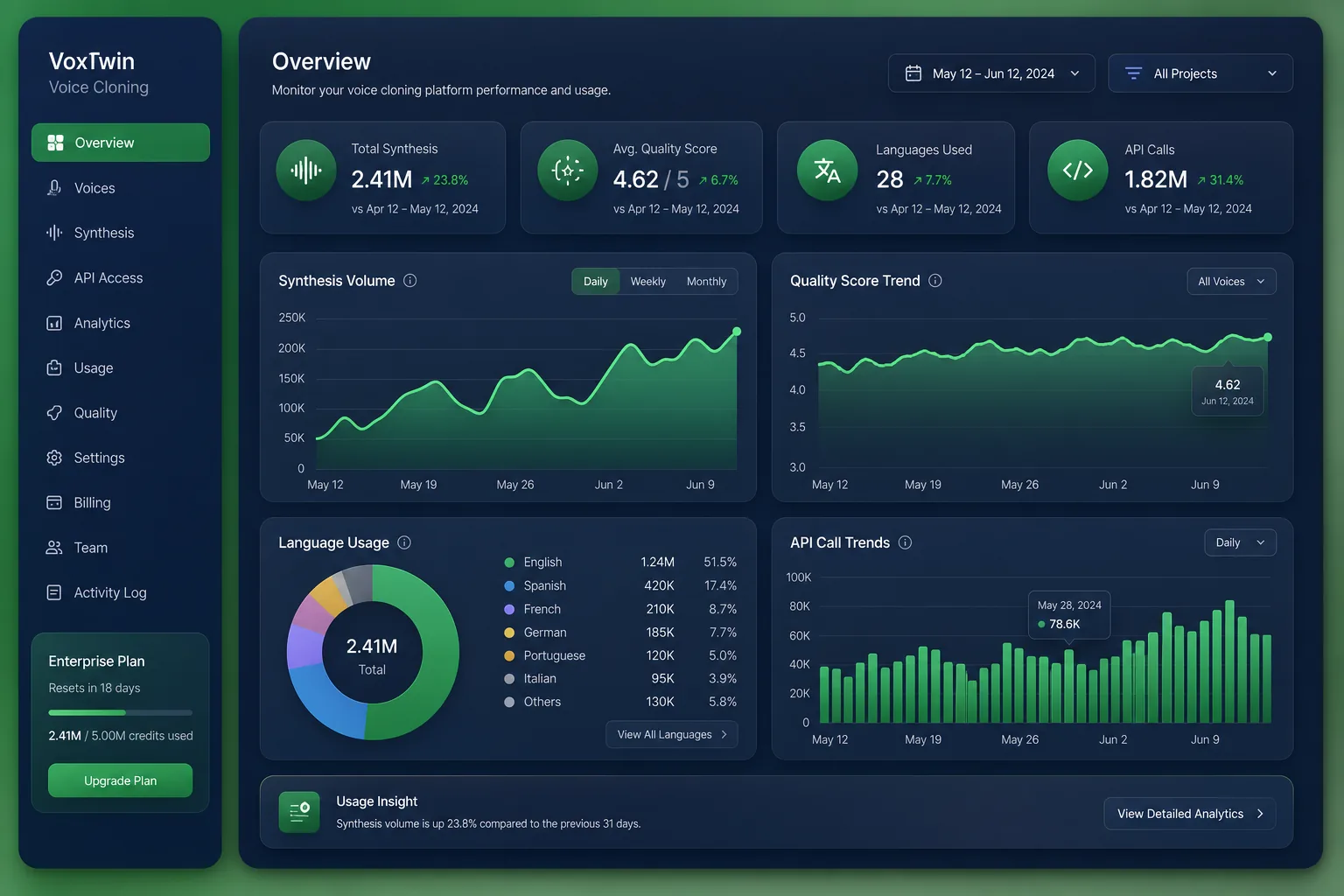Click the Billing card icon
This screenshot has height=896, width=1344.
(54, 502)
